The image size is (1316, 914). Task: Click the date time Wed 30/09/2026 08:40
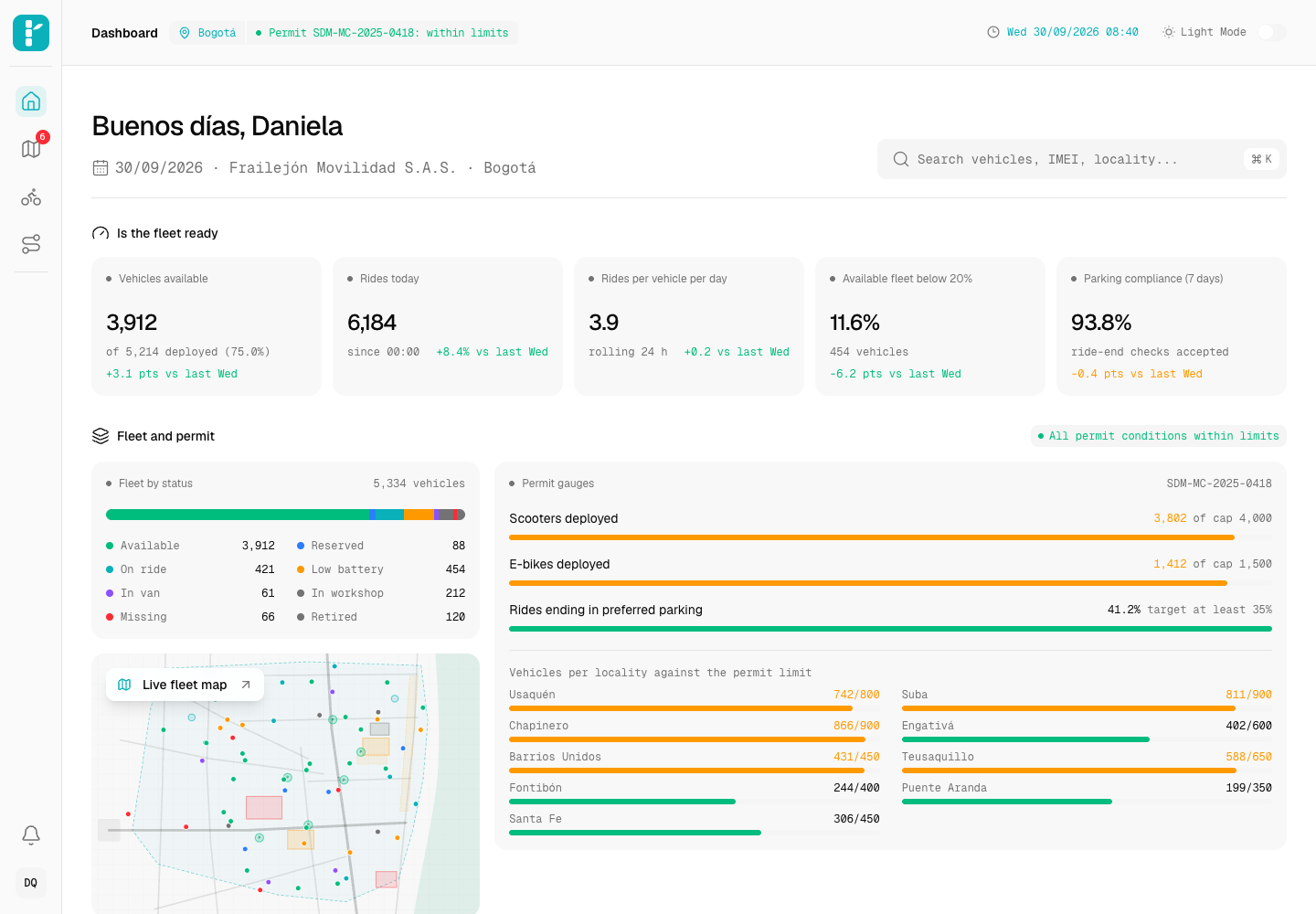[x=1073, y=32]
